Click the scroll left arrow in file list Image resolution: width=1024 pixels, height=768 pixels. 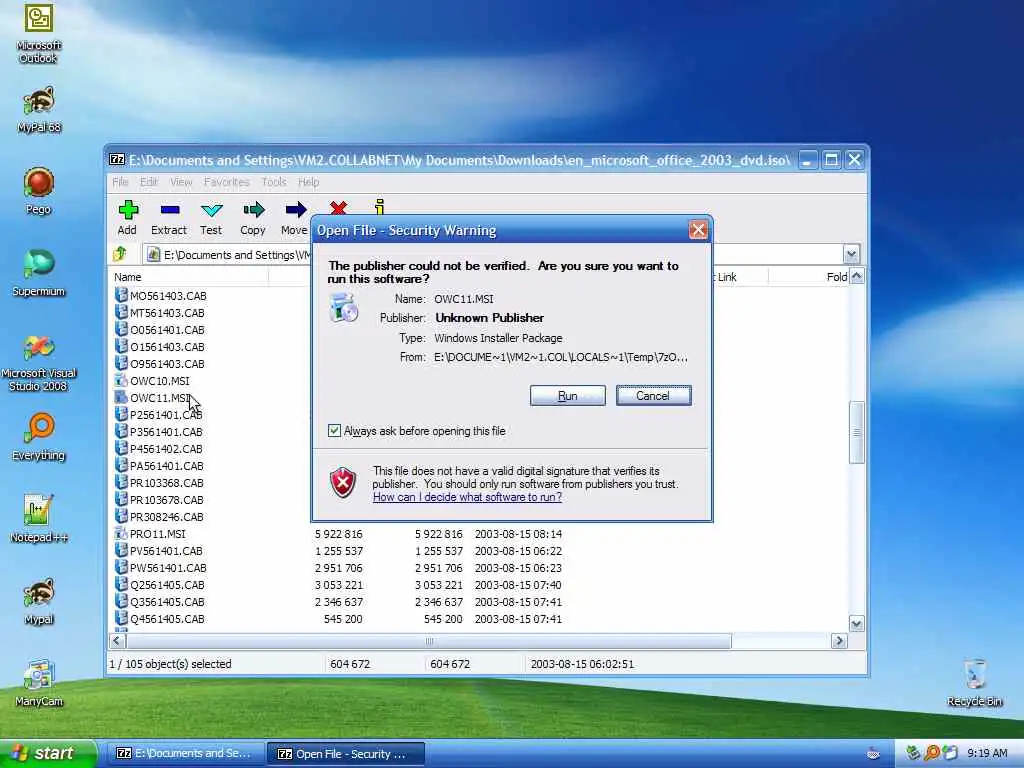click(x=117, y=641)
